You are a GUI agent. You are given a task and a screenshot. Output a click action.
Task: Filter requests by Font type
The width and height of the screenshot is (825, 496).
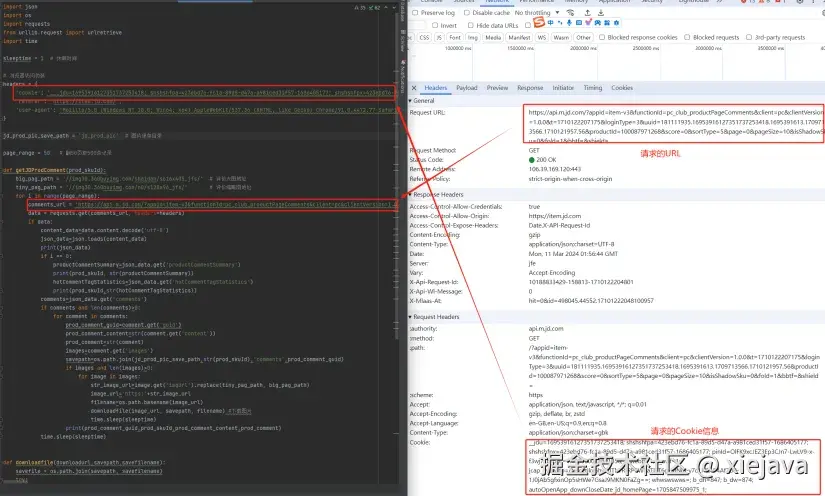pyautogui.click(x=455, y=37)
